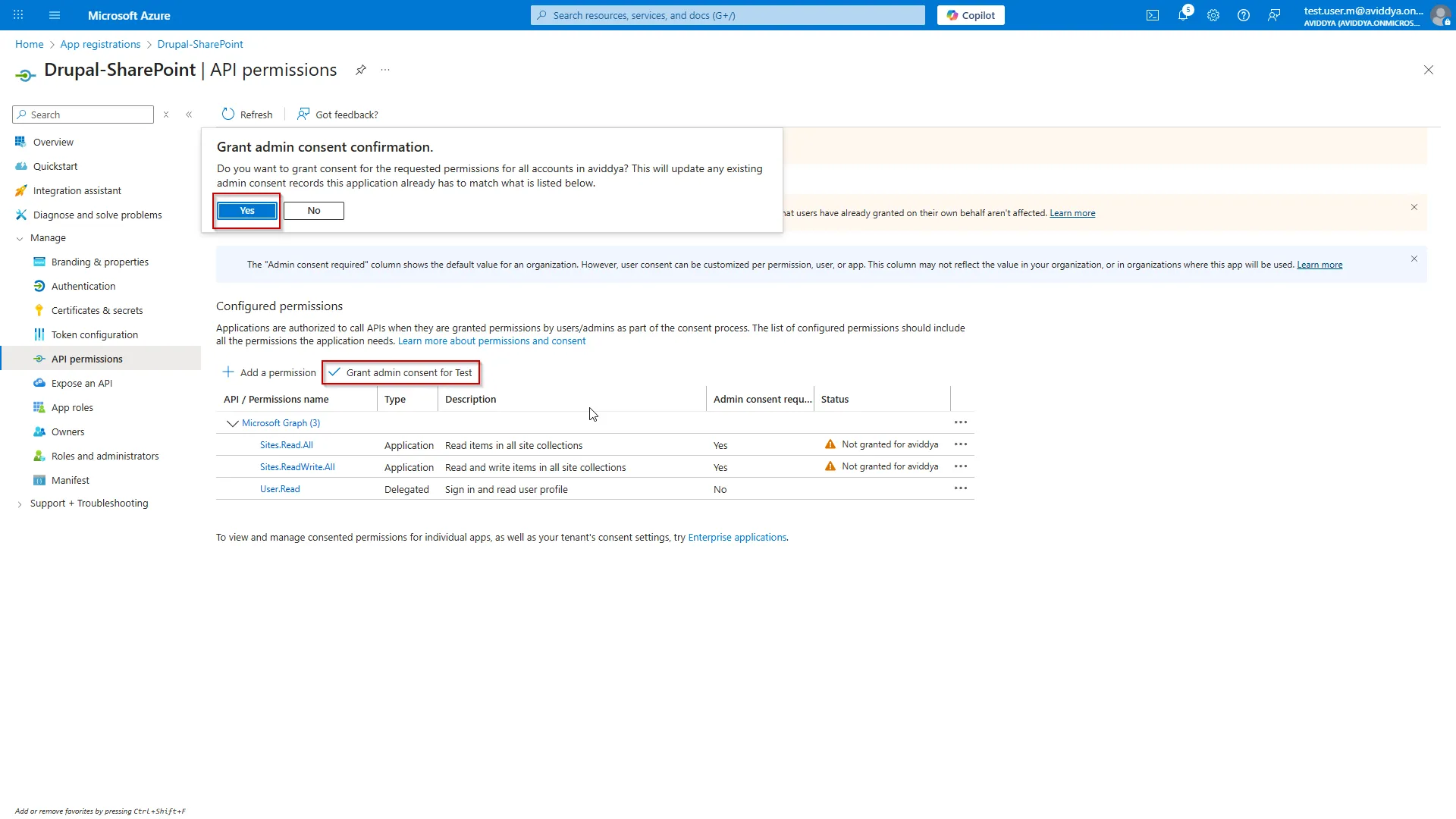Image resolution: width=1456 pixels, height=819 pixels.
Task: Open ellipsis menu for User.Read row
Action: point(961,488)
